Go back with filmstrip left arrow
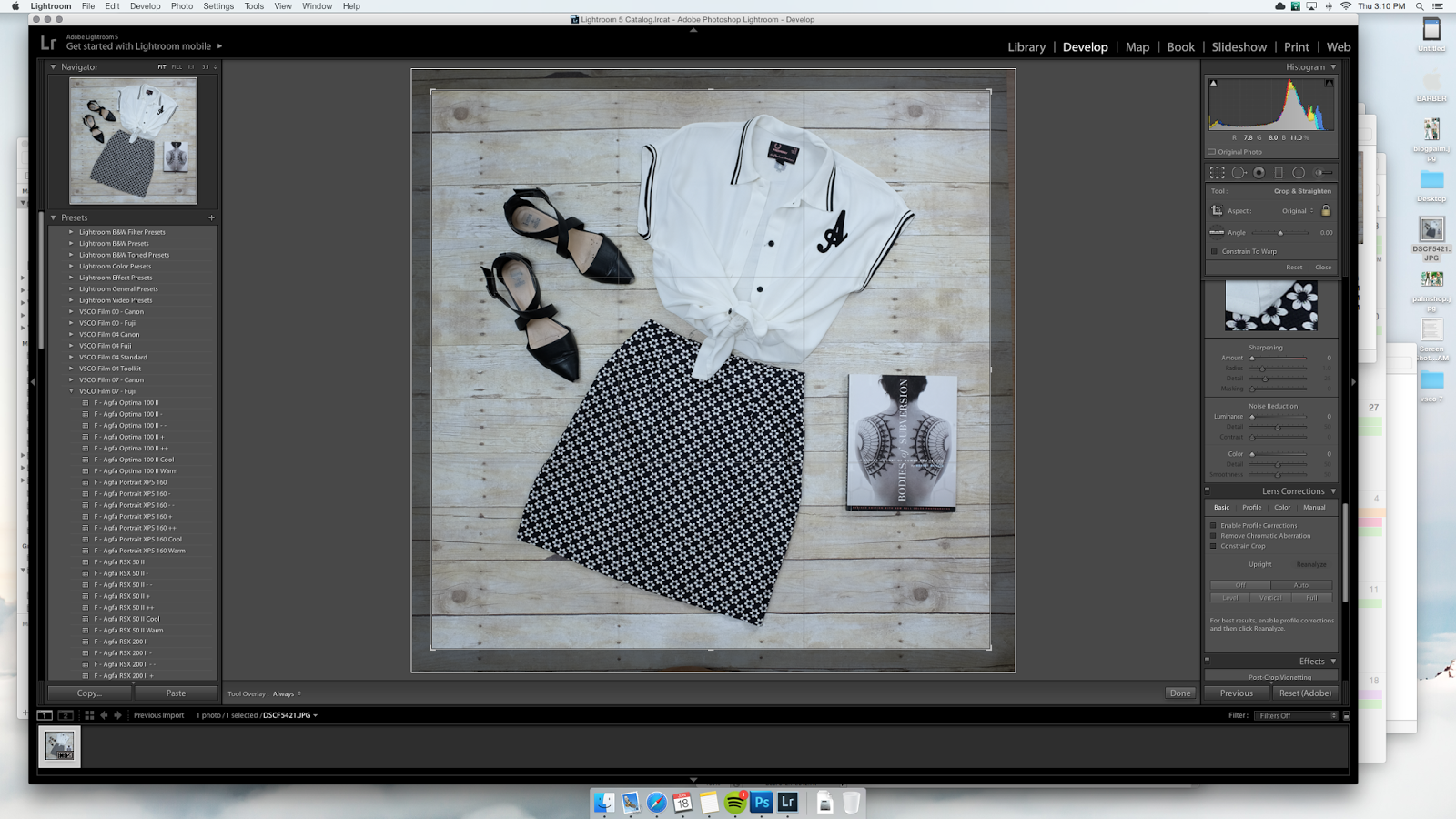 104,715
